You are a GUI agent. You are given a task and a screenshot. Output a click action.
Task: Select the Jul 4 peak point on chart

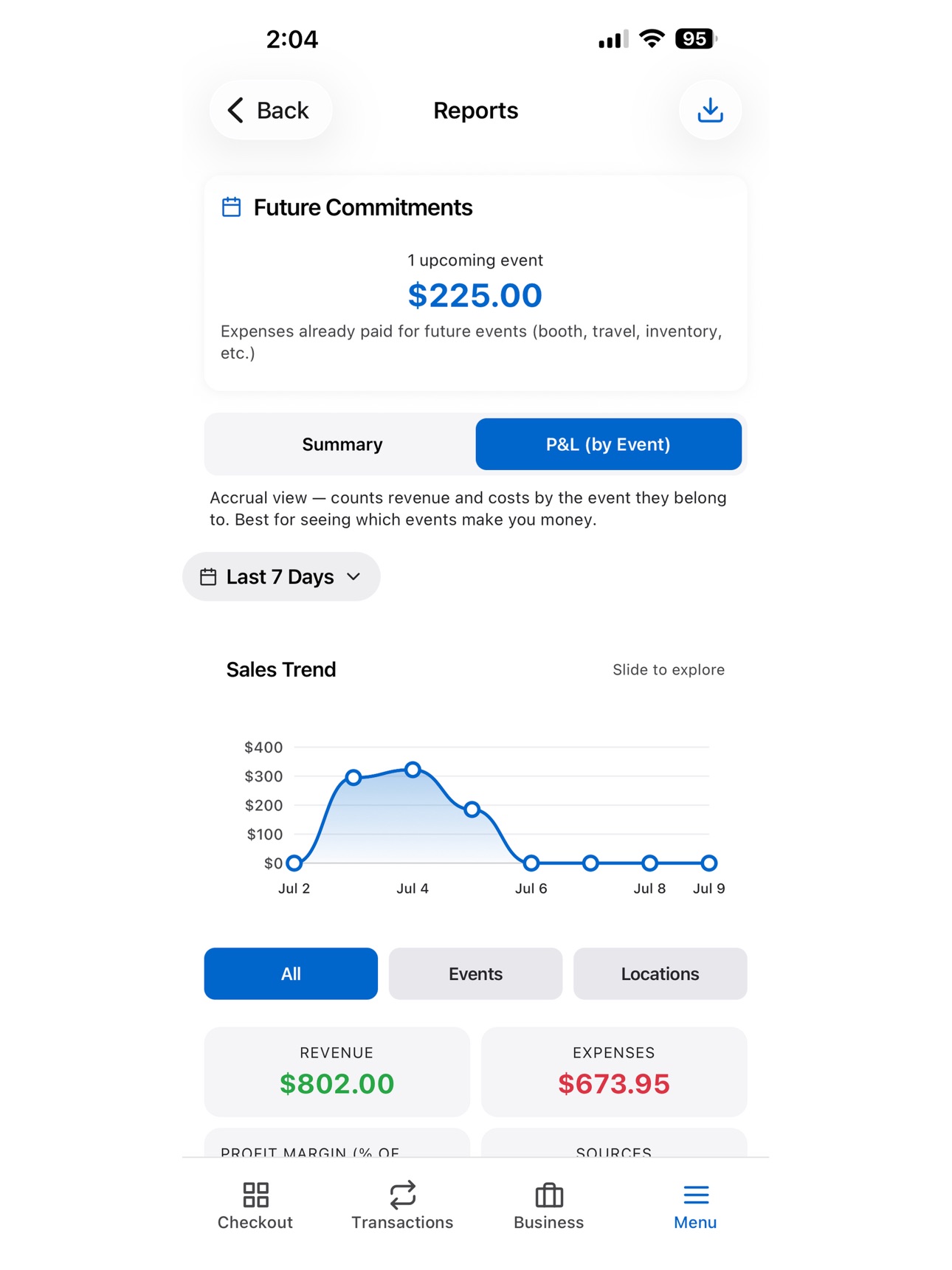[x=413, y=770]
